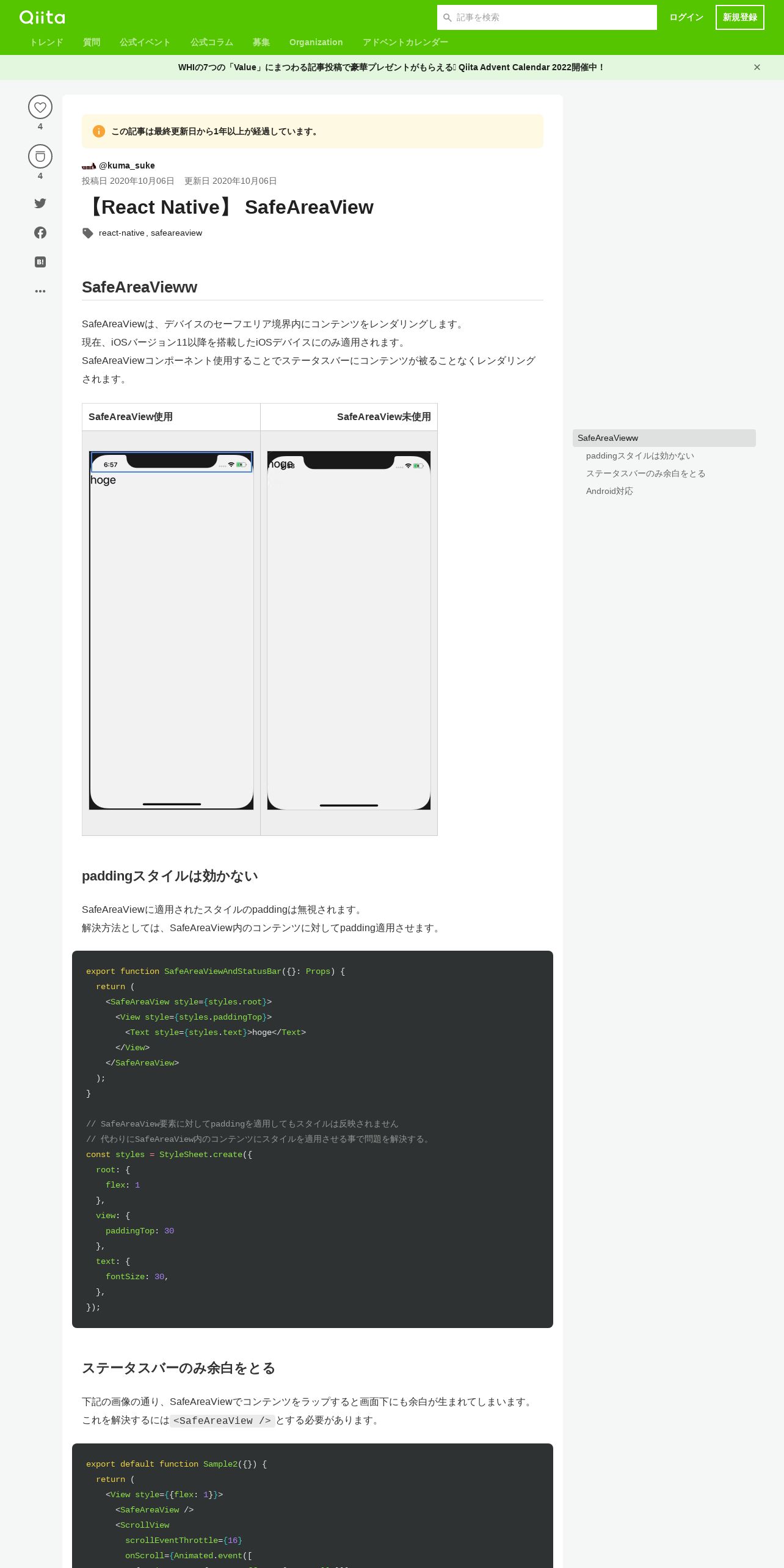Screen dimensions: 784x1568
Task: Click the paddingスタイルは効かない article heading
Action: 170,876
